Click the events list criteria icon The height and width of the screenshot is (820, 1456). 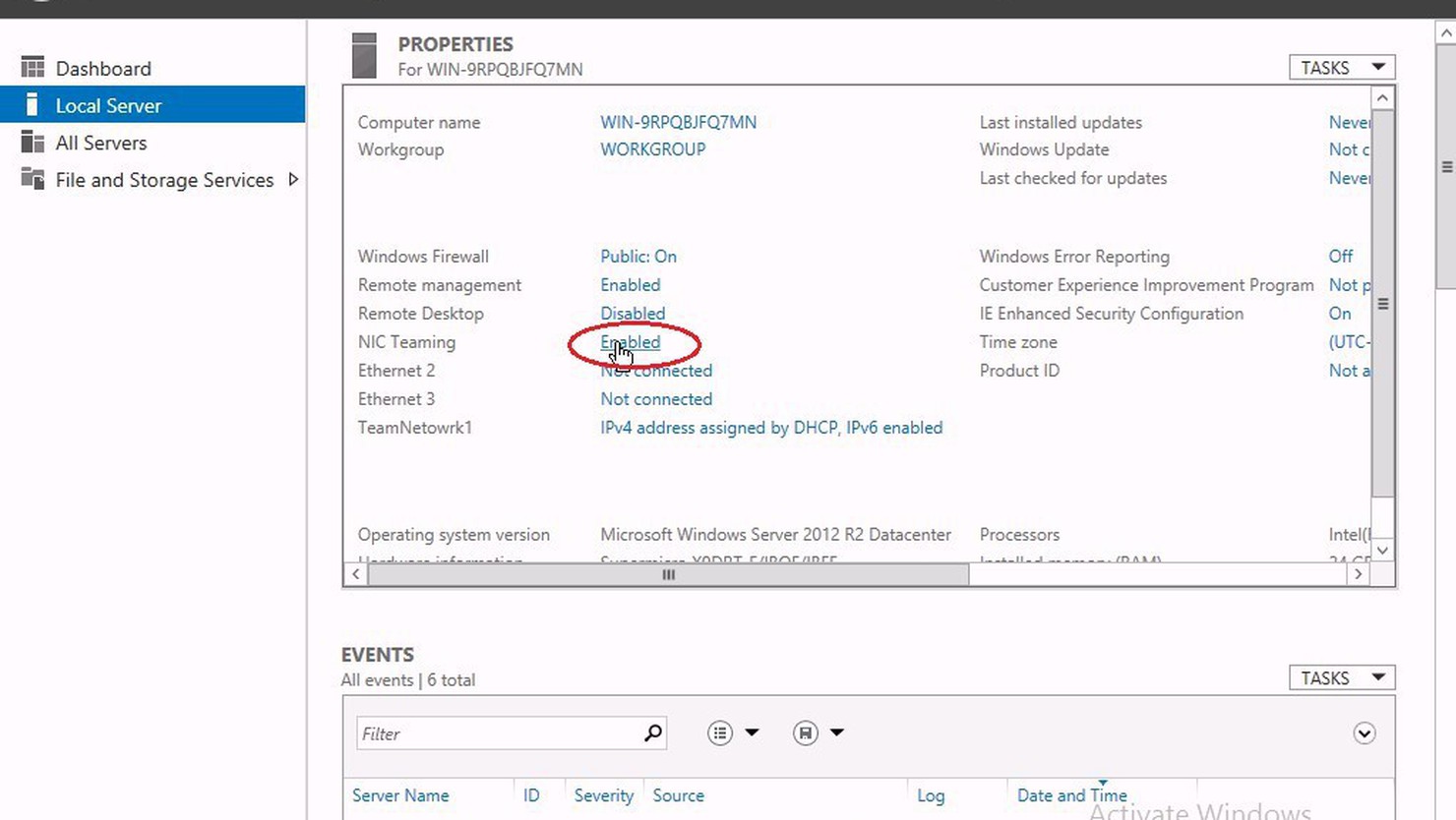(720, 732)
